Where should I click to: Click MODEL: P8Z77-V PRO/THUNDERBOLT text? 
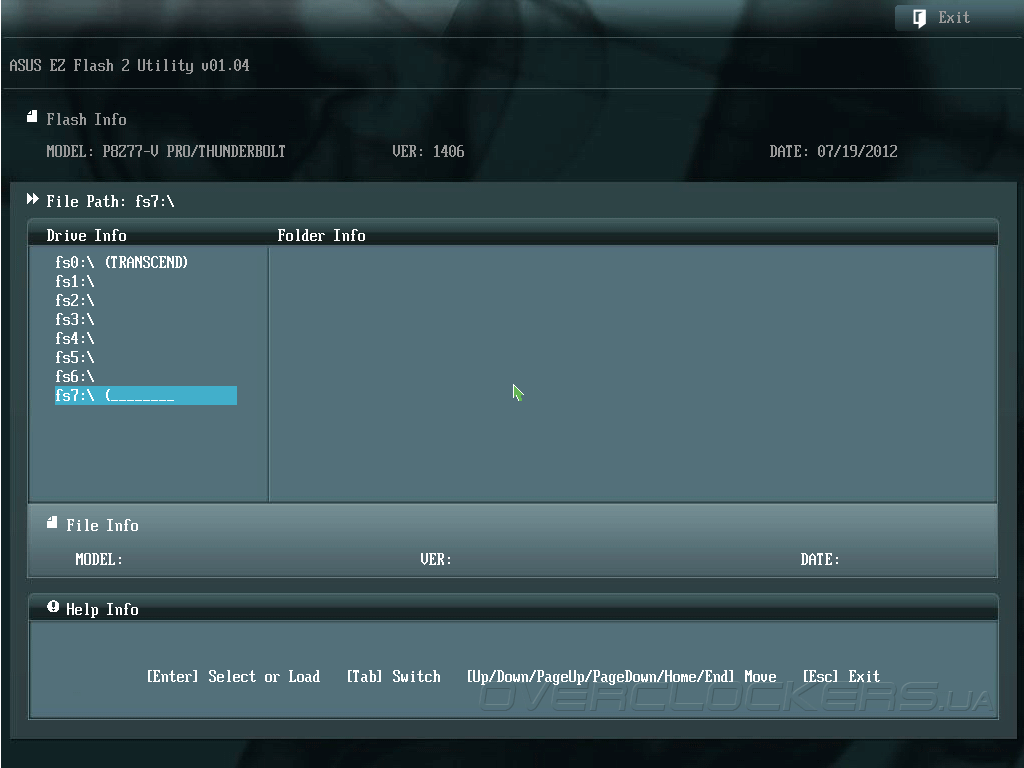166,152
